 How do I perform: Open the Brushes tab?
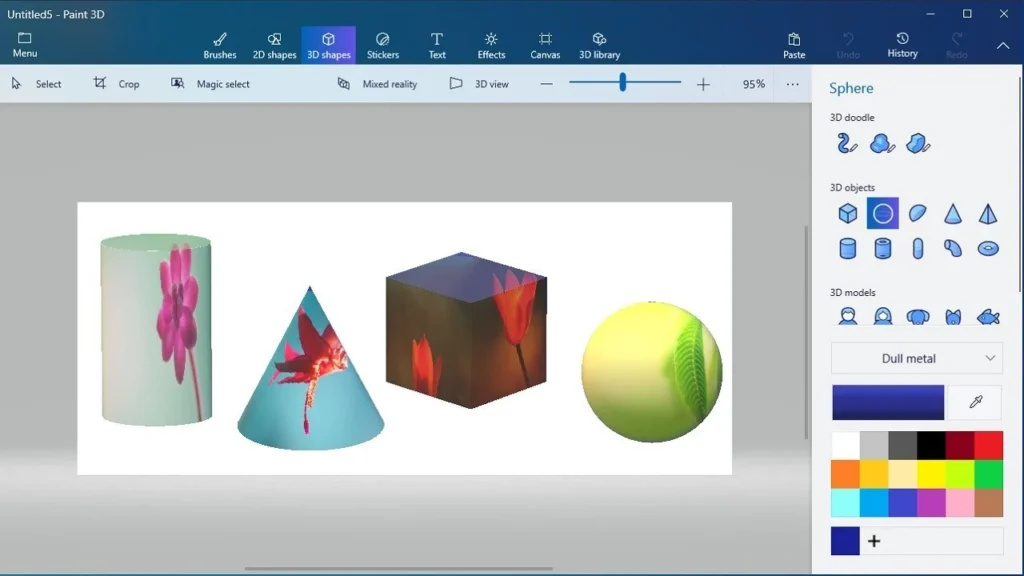coord(219,45)
